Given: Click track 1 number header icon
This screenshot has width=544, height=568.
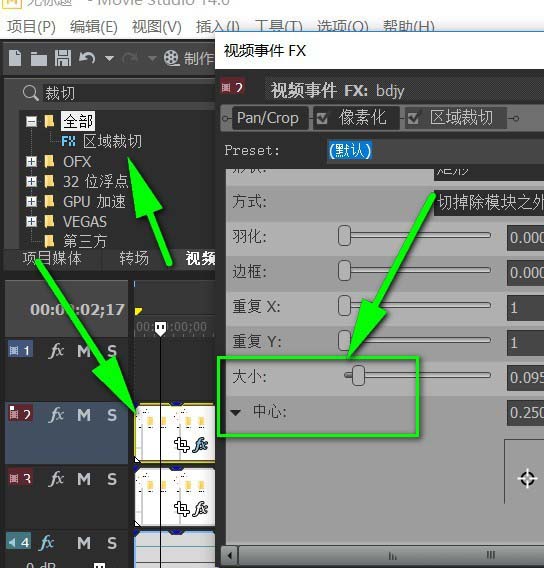Looking at the screenshot, I should [20, 350].
